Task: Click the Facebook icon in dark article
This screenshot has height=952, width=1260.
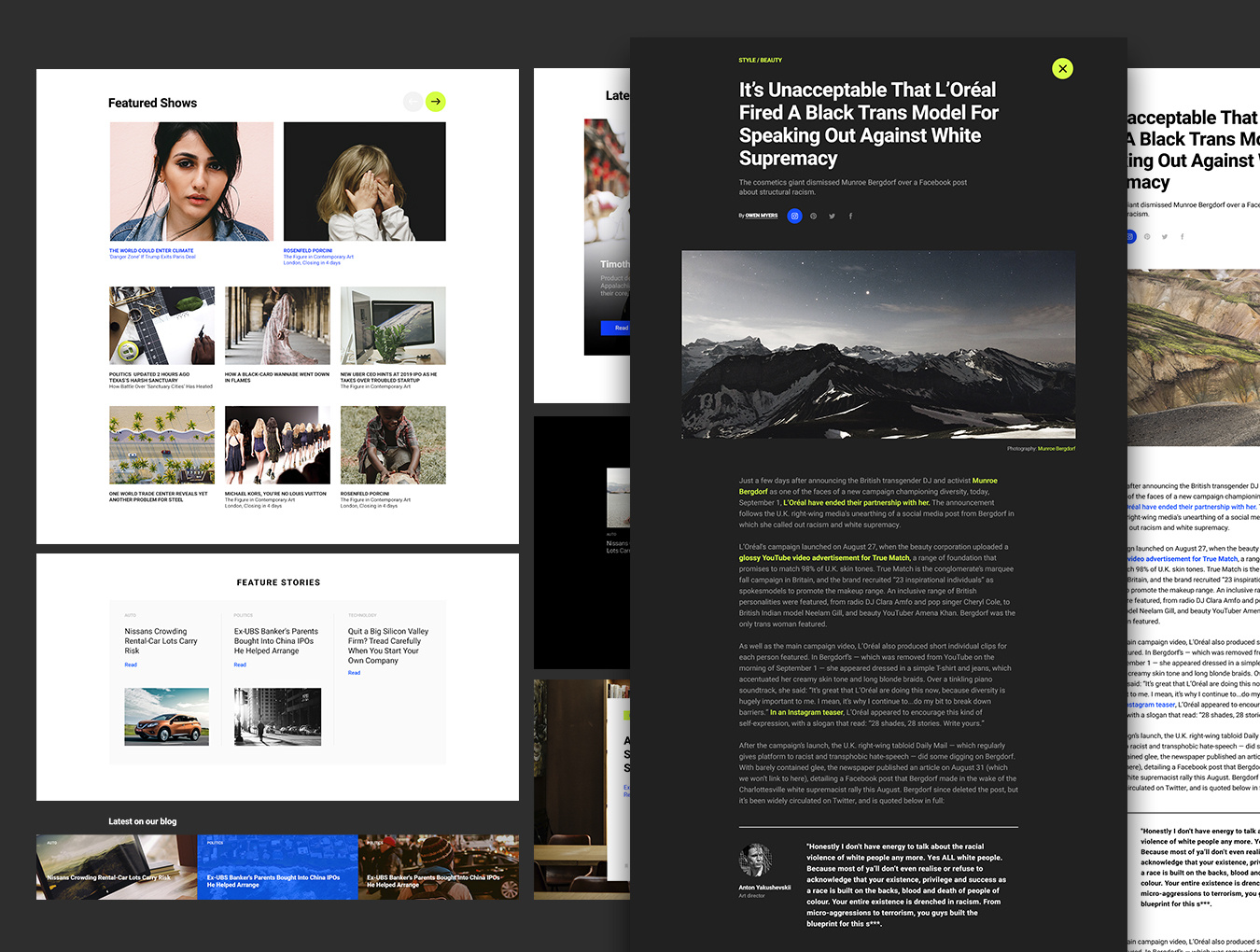Action: (x=850, y=216)
